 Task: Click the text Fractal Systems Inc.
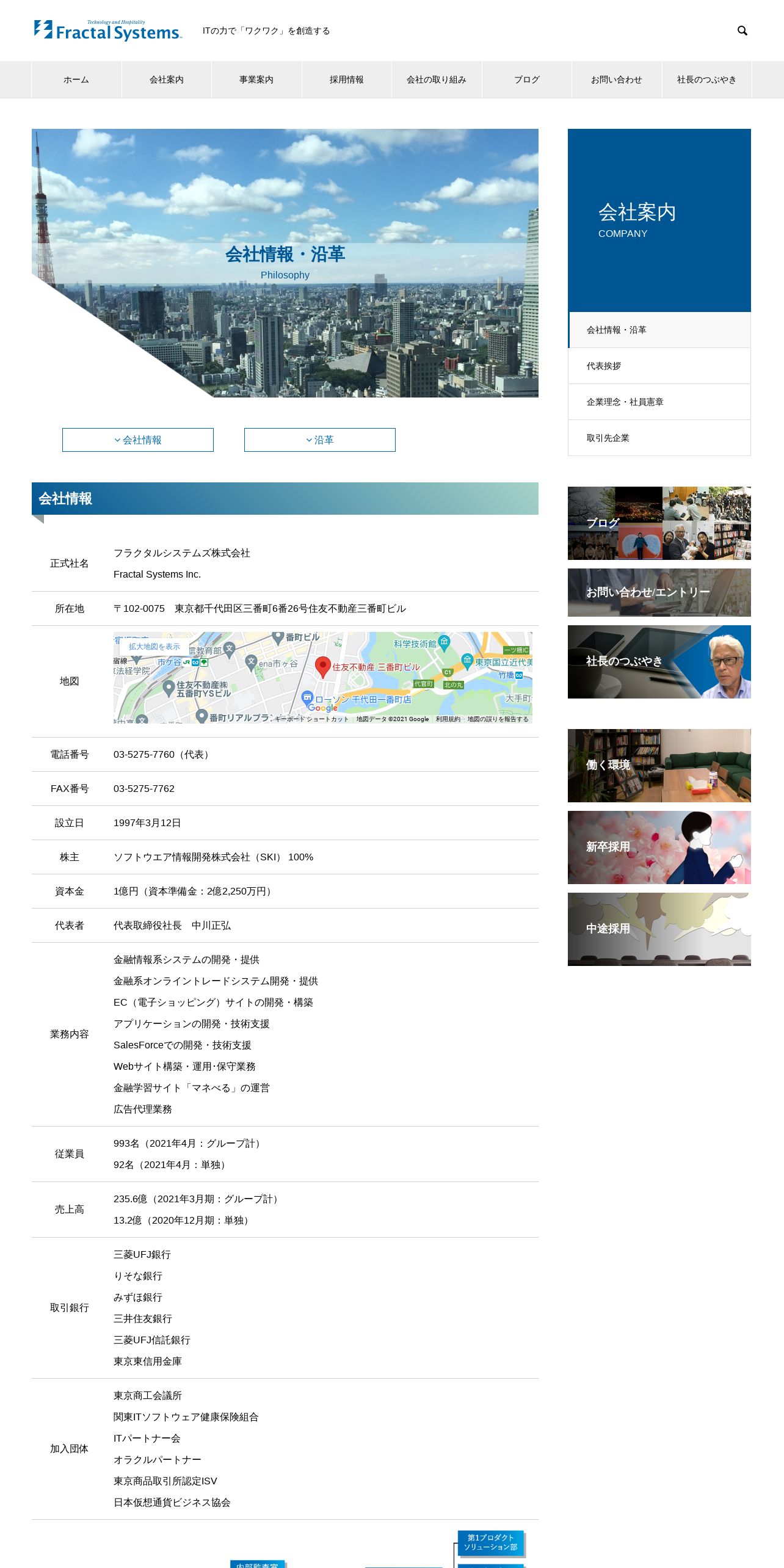click(x=157, y=575)
